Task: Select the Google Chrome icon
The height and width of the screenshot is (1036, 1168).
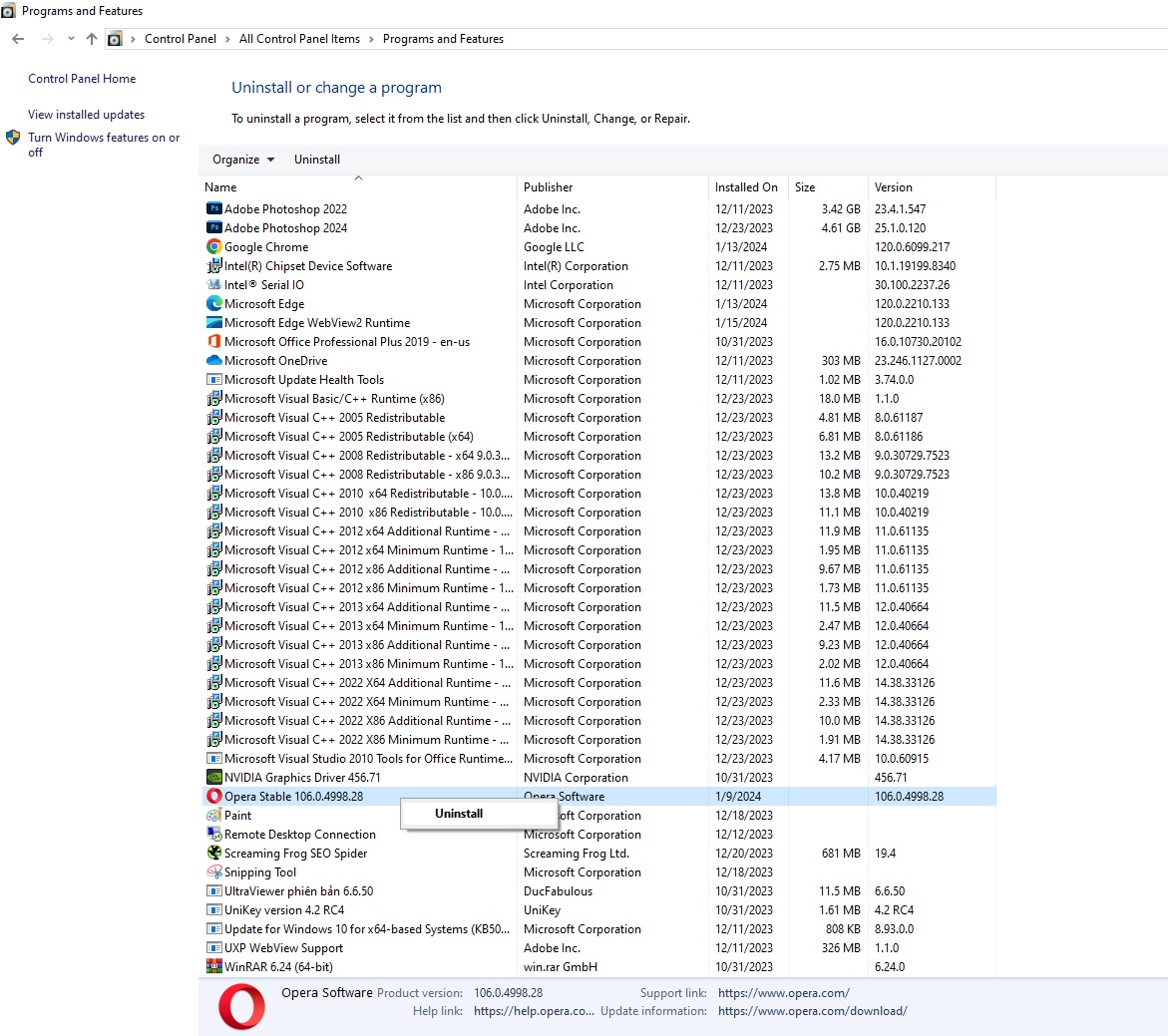Action: (213, 246)
